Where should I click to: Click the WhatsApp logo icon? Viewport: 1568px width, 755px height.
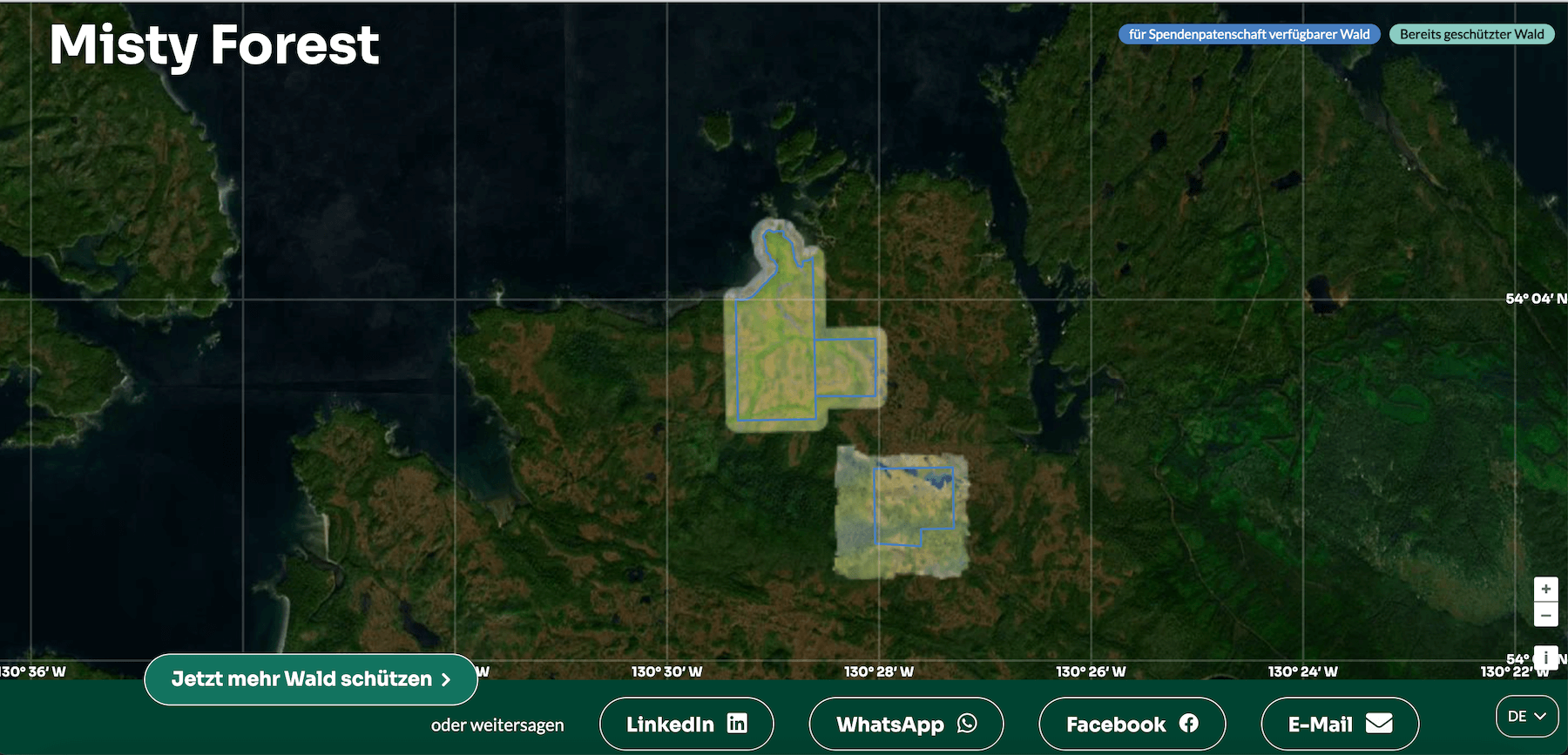pos(967,724)
